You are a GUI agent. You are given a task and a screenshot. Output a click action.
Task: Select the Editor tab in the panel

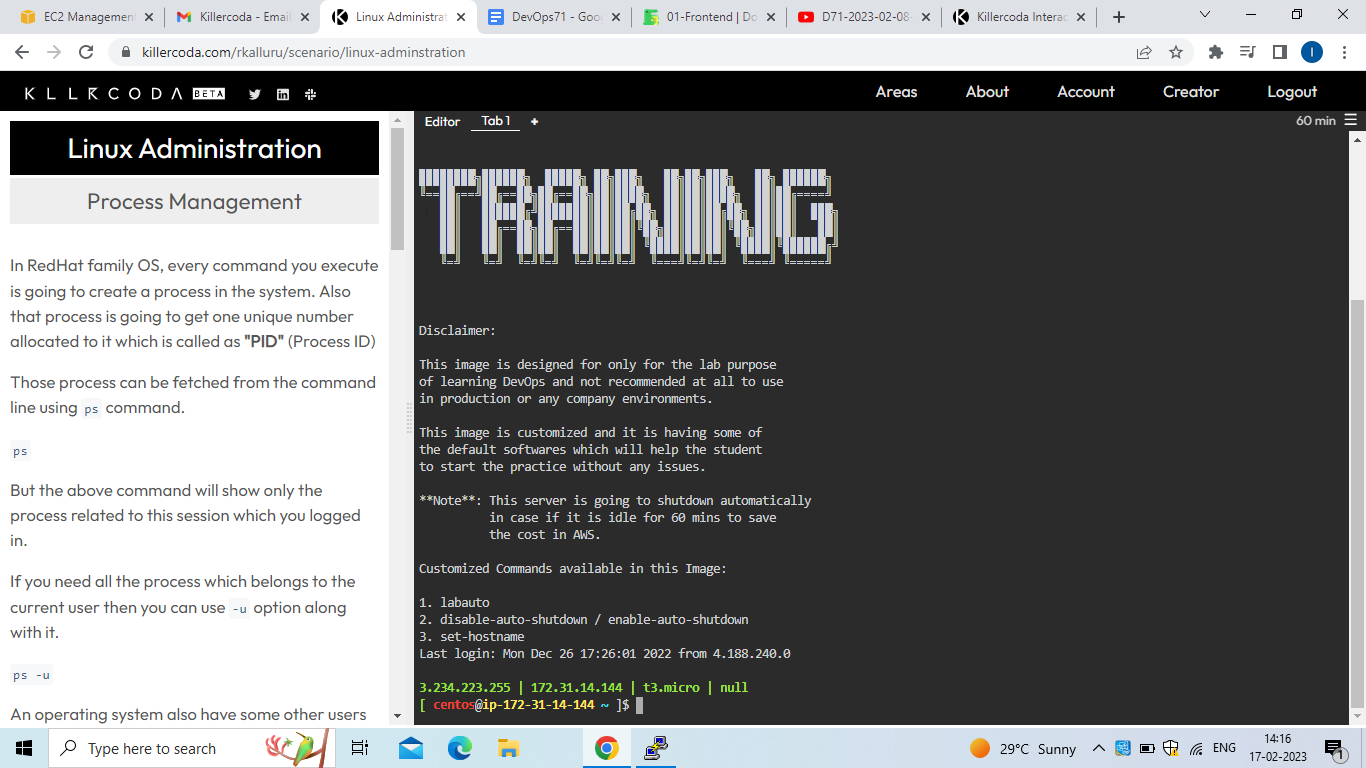point(442,121)
